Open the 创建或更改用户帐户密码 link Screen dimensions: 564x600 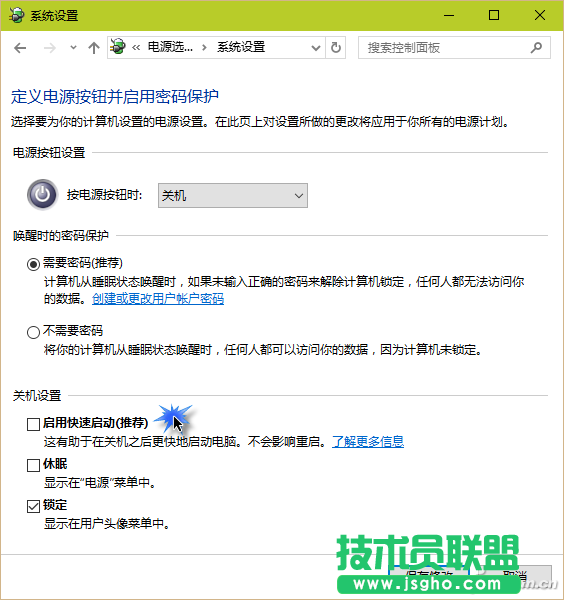[x=158, y=298]
